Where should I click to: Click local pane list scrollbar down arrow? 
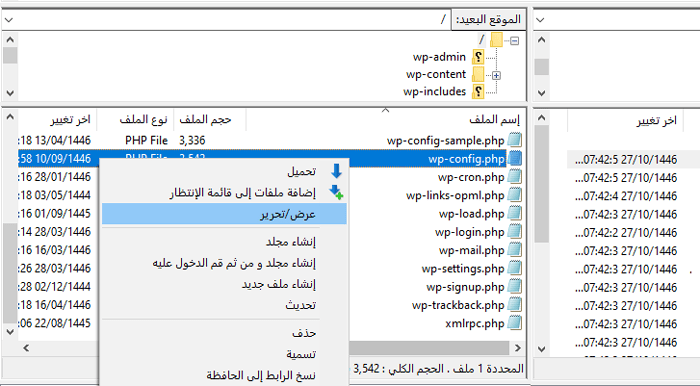pyautogui.click(x=541, y=349)
